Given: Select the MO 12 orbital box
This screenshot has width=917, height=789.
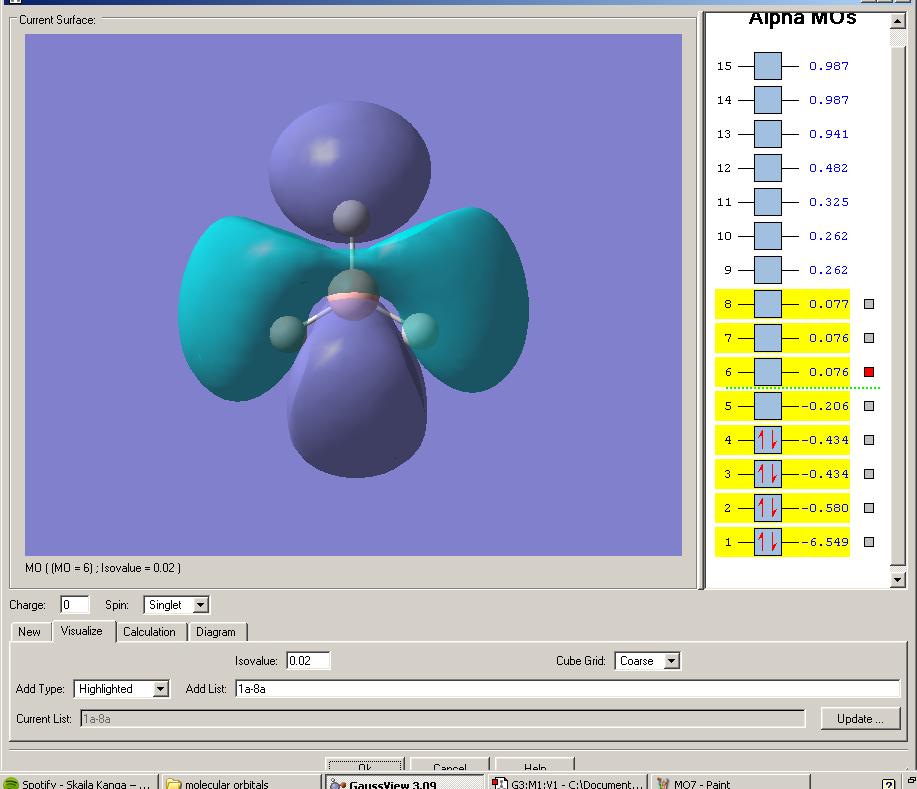Looking at the screenshot, I should (x=767, y=168).
